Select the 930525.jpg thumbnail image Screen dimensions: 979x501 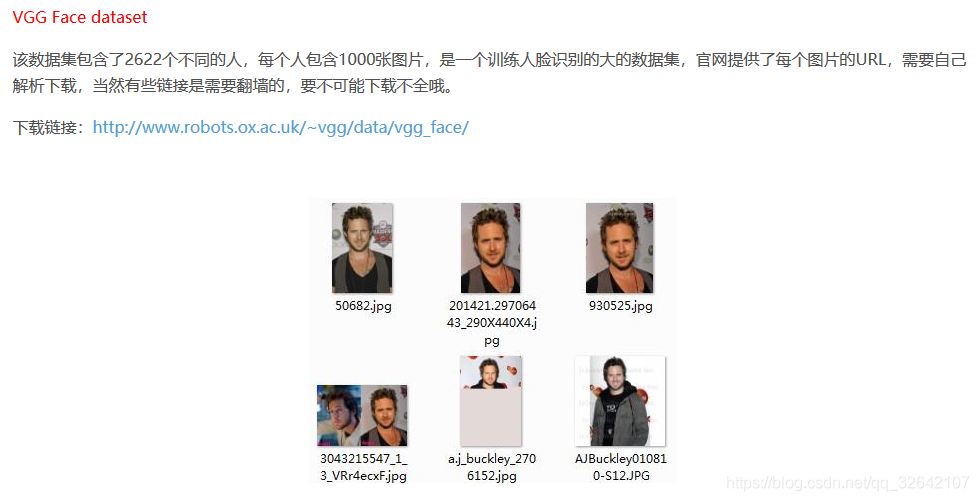tap(619, 248)
